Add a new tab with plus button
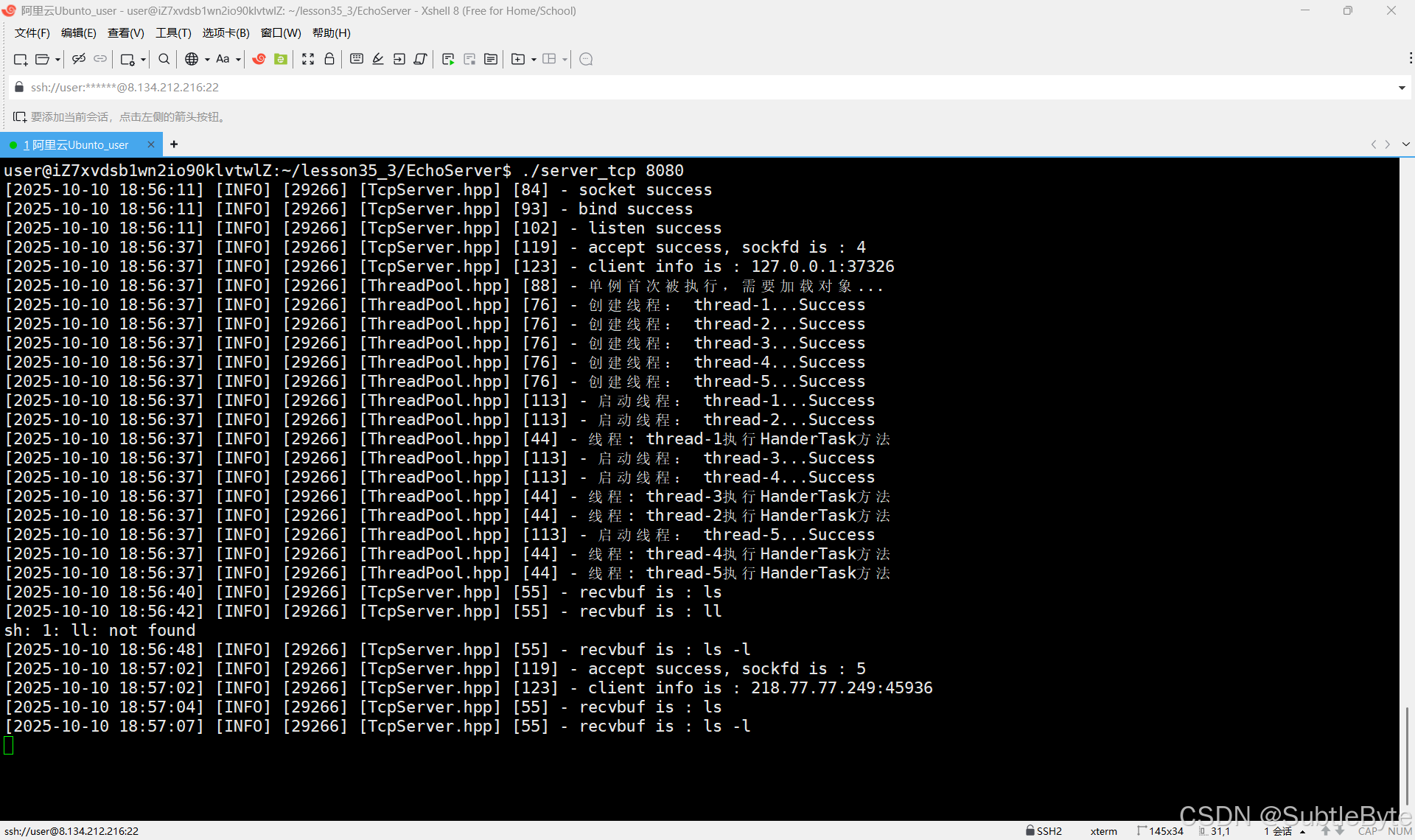This screenshot has width=1415, height=840. [174, 144]
